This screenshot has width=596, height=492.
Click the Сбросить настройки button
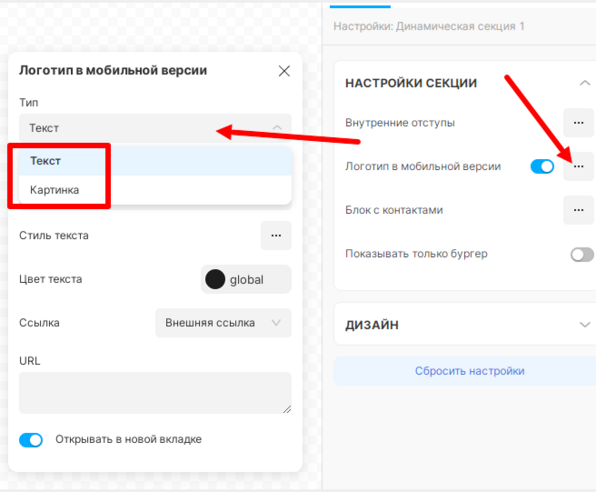pos(469,371)
